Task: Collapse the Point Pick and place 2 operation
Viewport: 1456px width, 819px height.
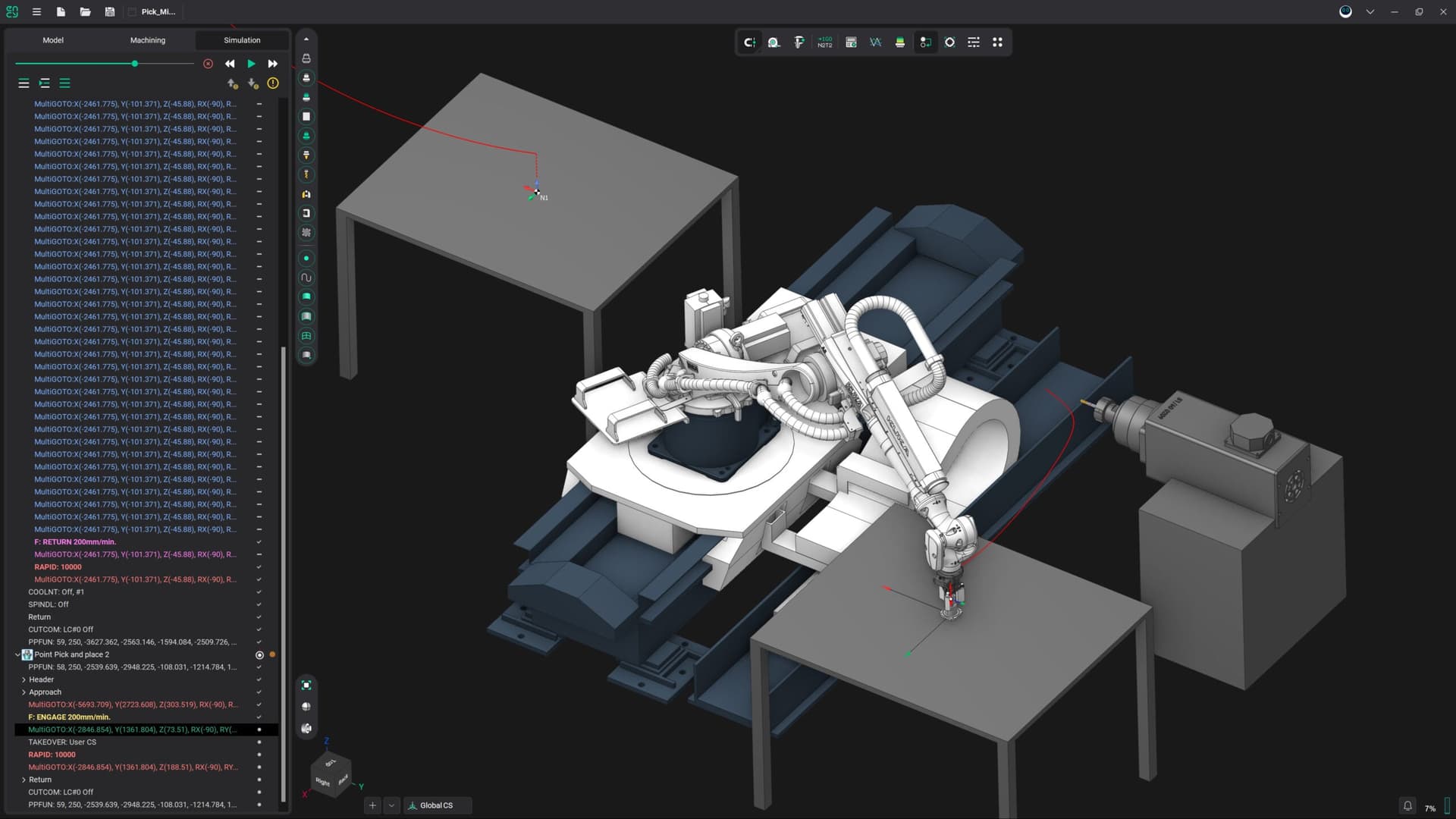Action: [x=17, y=654]
